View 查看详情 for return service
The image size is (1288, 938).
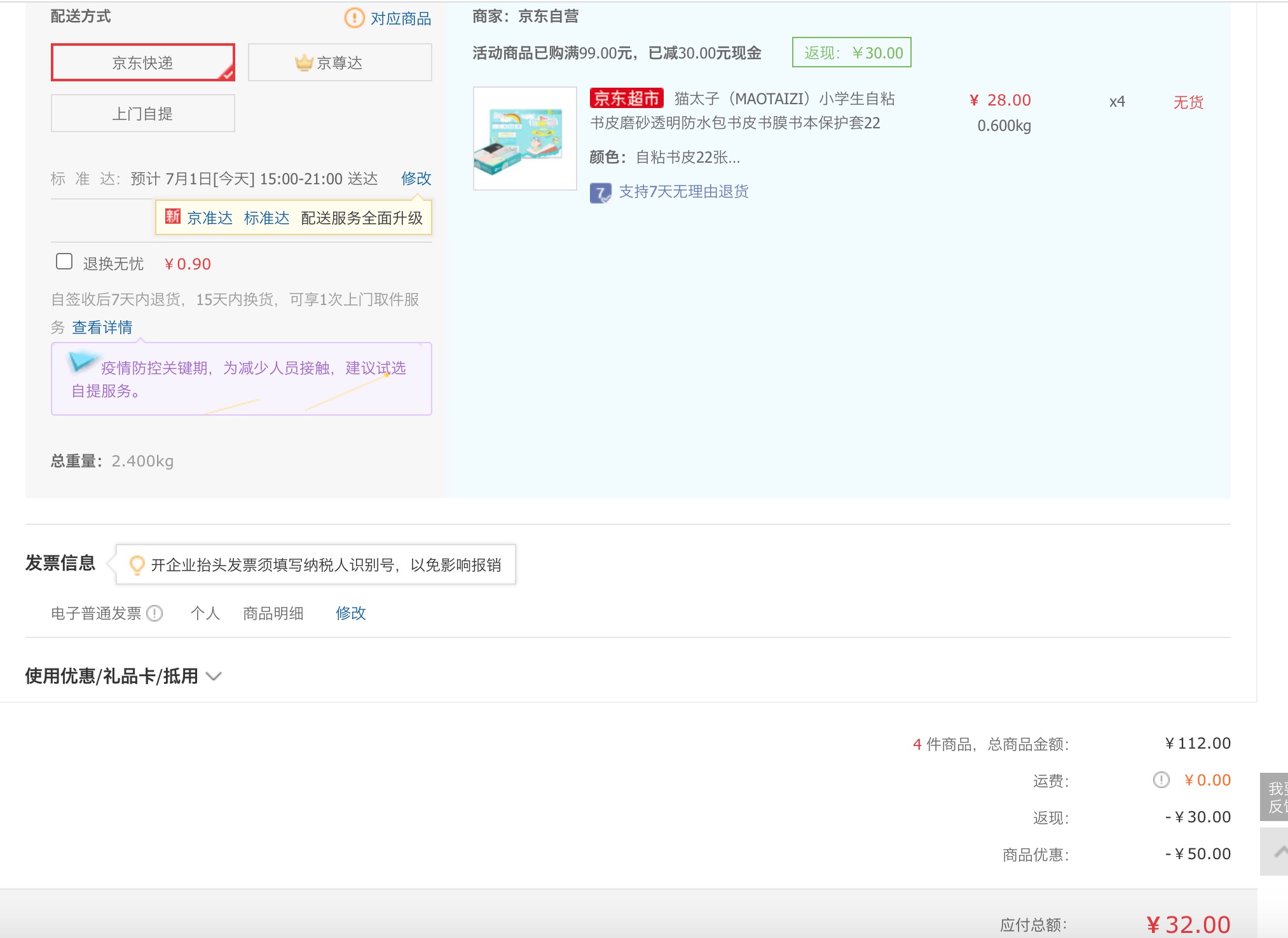(x=102, y=327)
